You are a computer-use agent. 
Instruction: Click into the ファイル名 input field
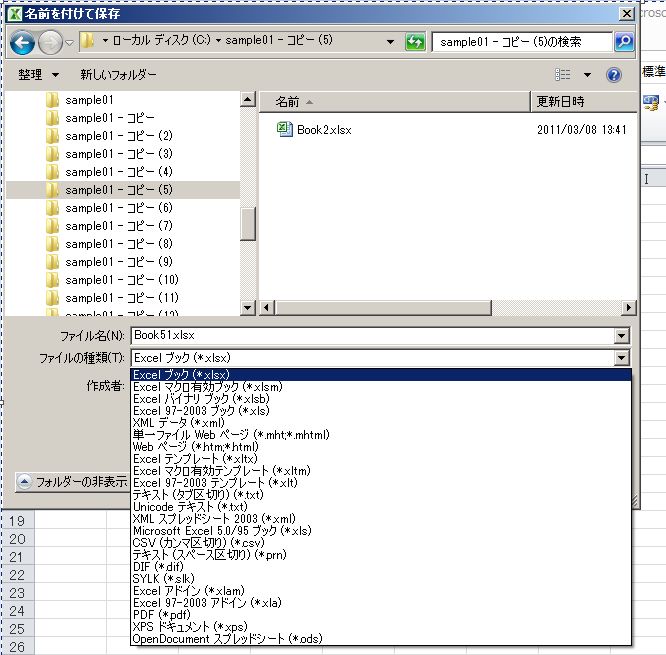pyautogui.click(x=373, y=336)
